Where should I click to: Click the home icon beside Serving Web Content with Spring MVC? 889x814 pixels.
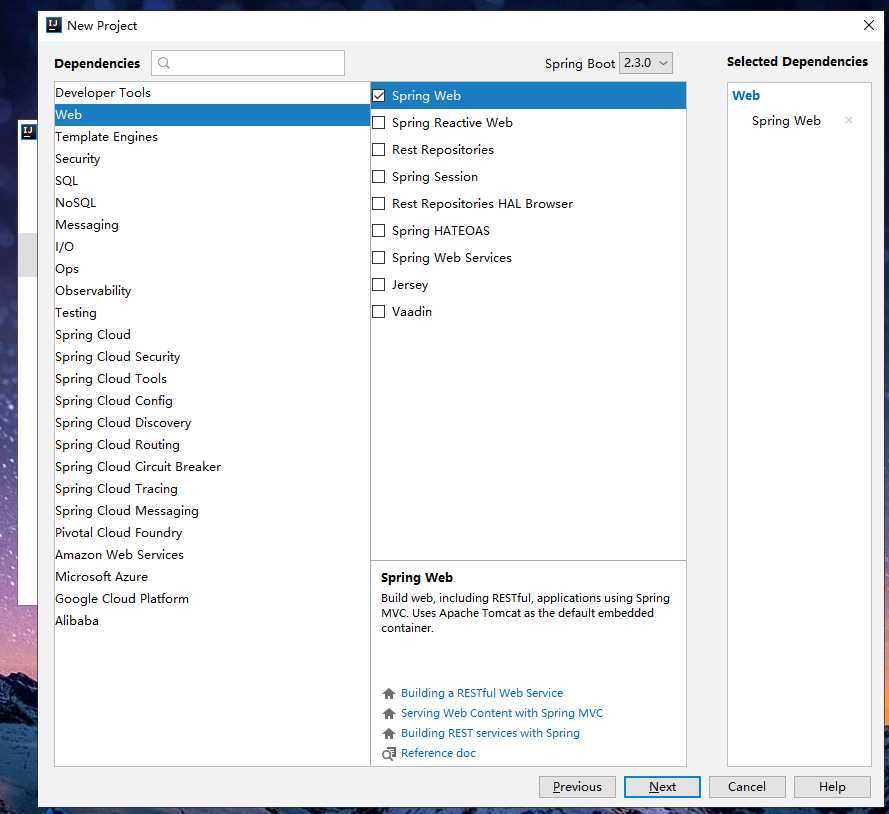coord(389,713)
